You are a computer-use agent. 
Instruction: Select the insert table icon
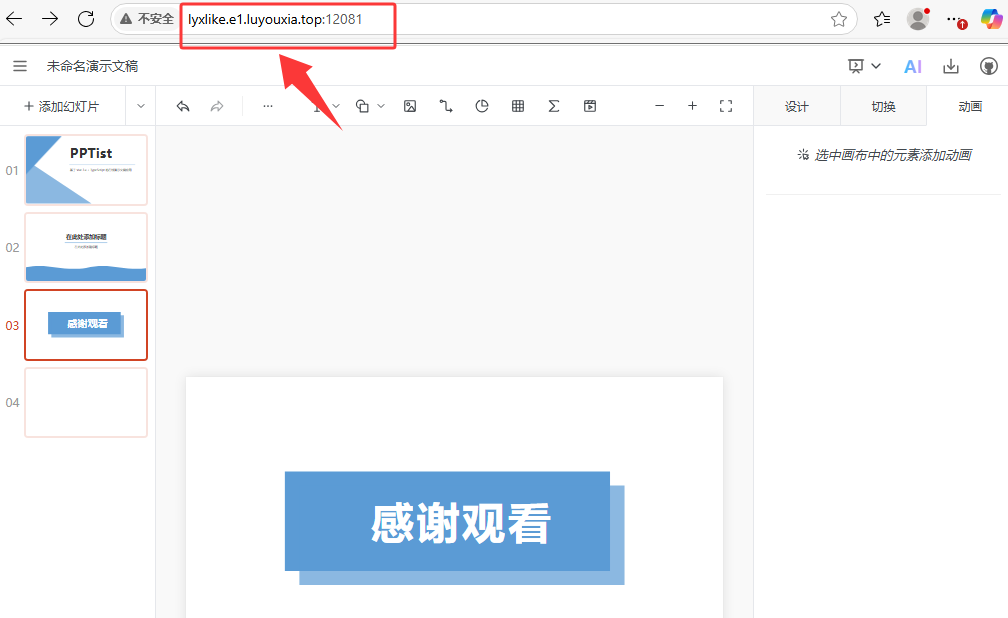518,105
